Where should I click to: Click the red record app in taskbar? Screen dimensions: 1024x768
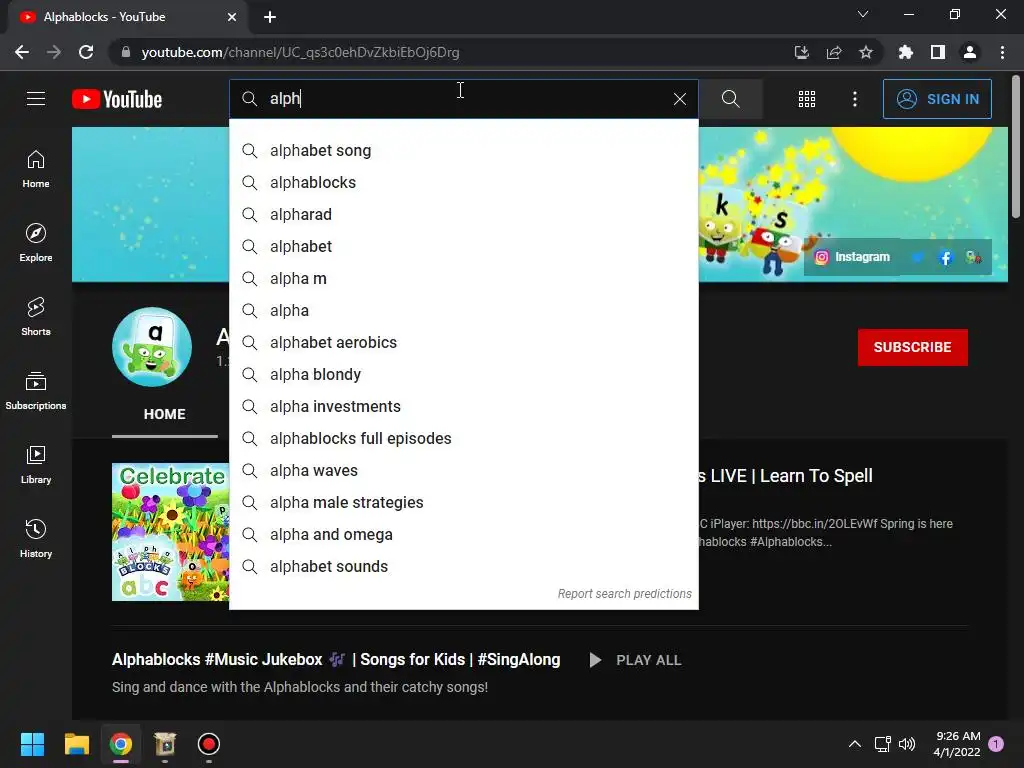click(208, 744)
